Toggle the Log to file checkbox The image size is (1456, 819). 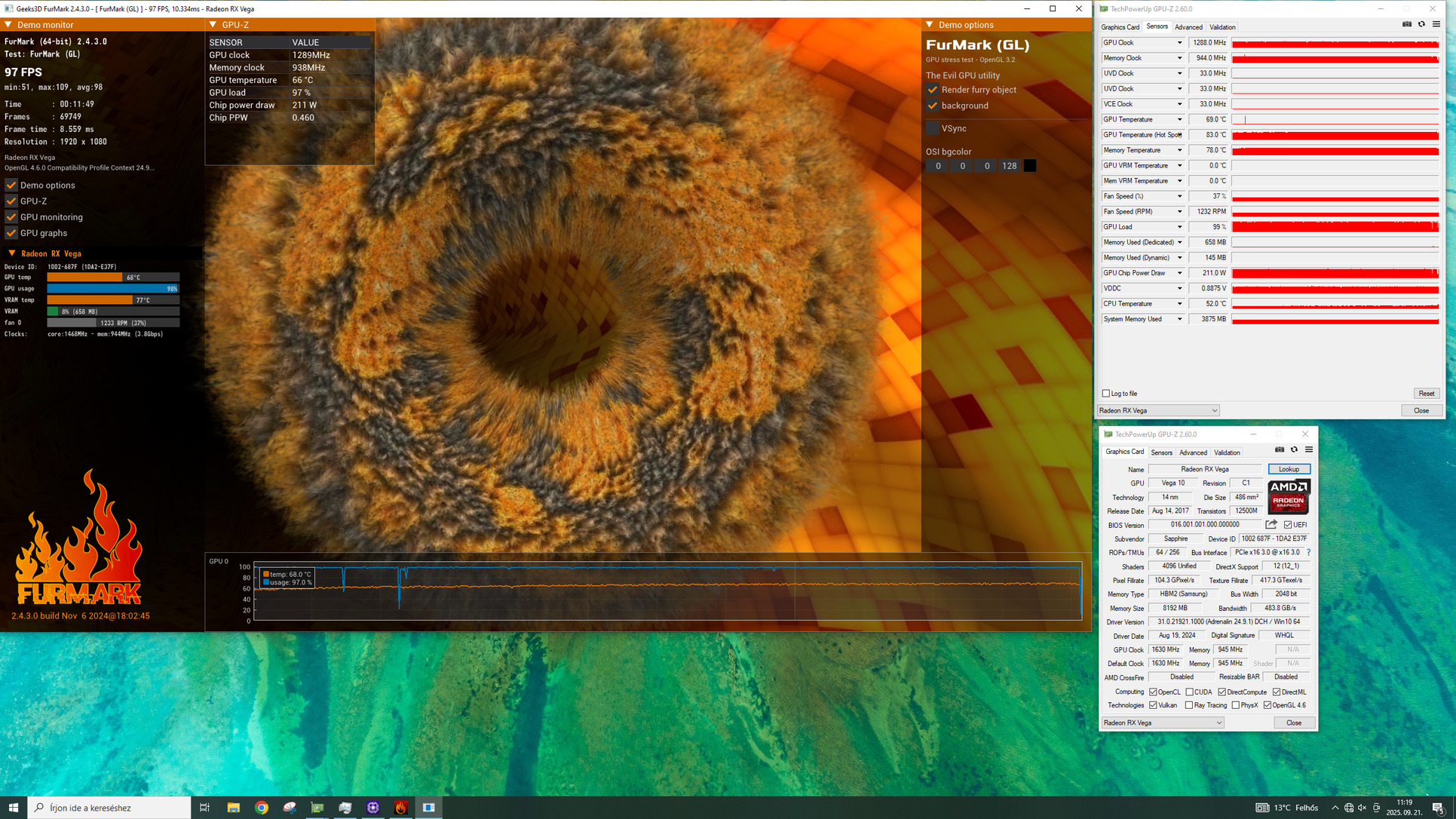[x=1106, y=394]
